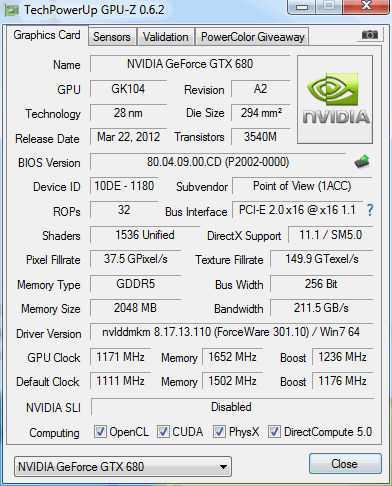Screen dimensions: 392x486
Task: Minimize the GPU-Z window
Action: coord(301,7)
